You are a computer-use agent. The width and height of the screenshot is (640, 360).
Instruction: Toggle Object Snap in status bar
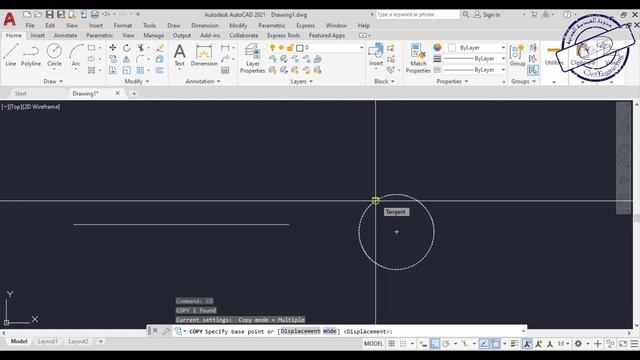(x=495, y=344)
